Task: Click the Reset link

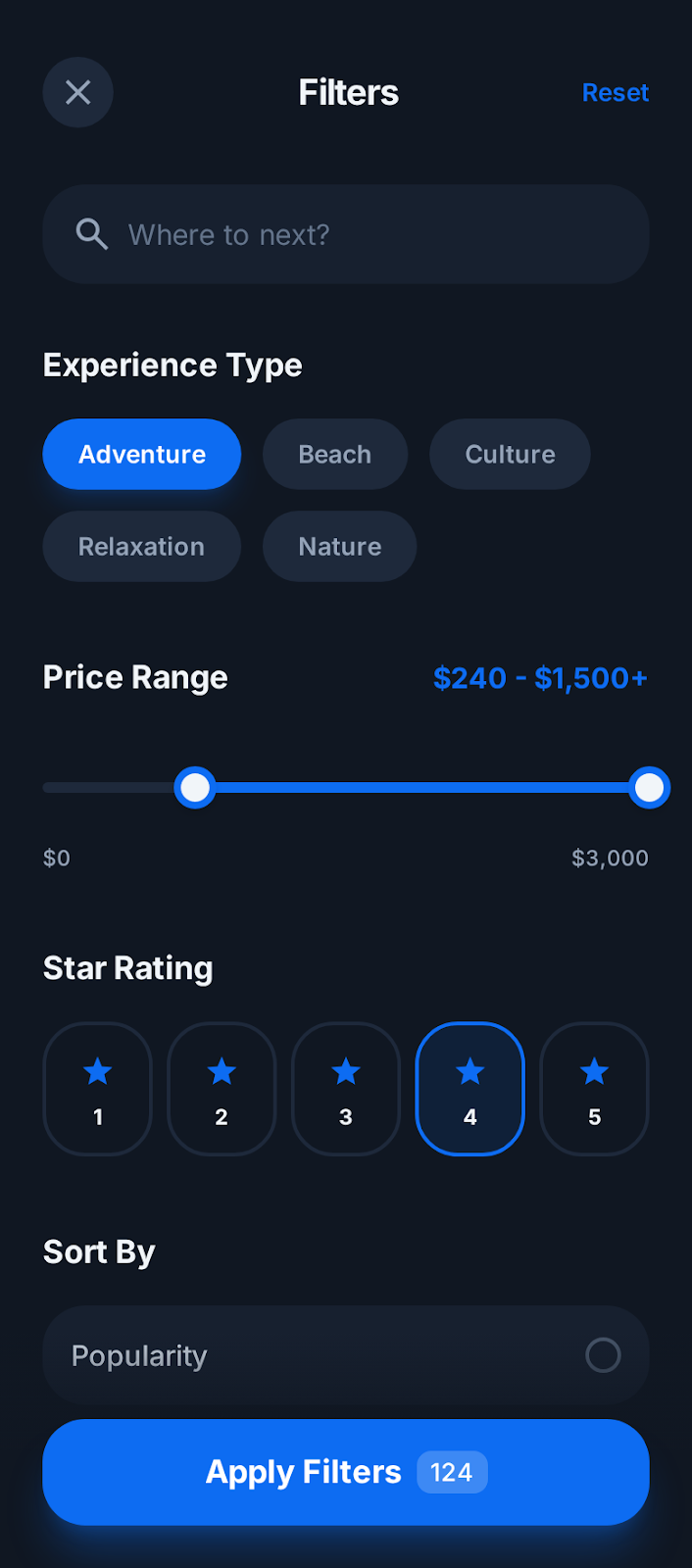Action: 616,93
